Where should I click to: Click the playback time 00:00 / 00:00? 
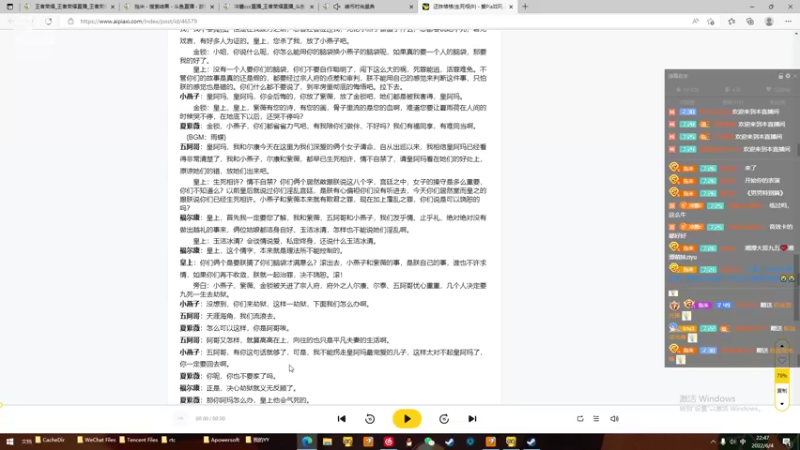[210, 418]
